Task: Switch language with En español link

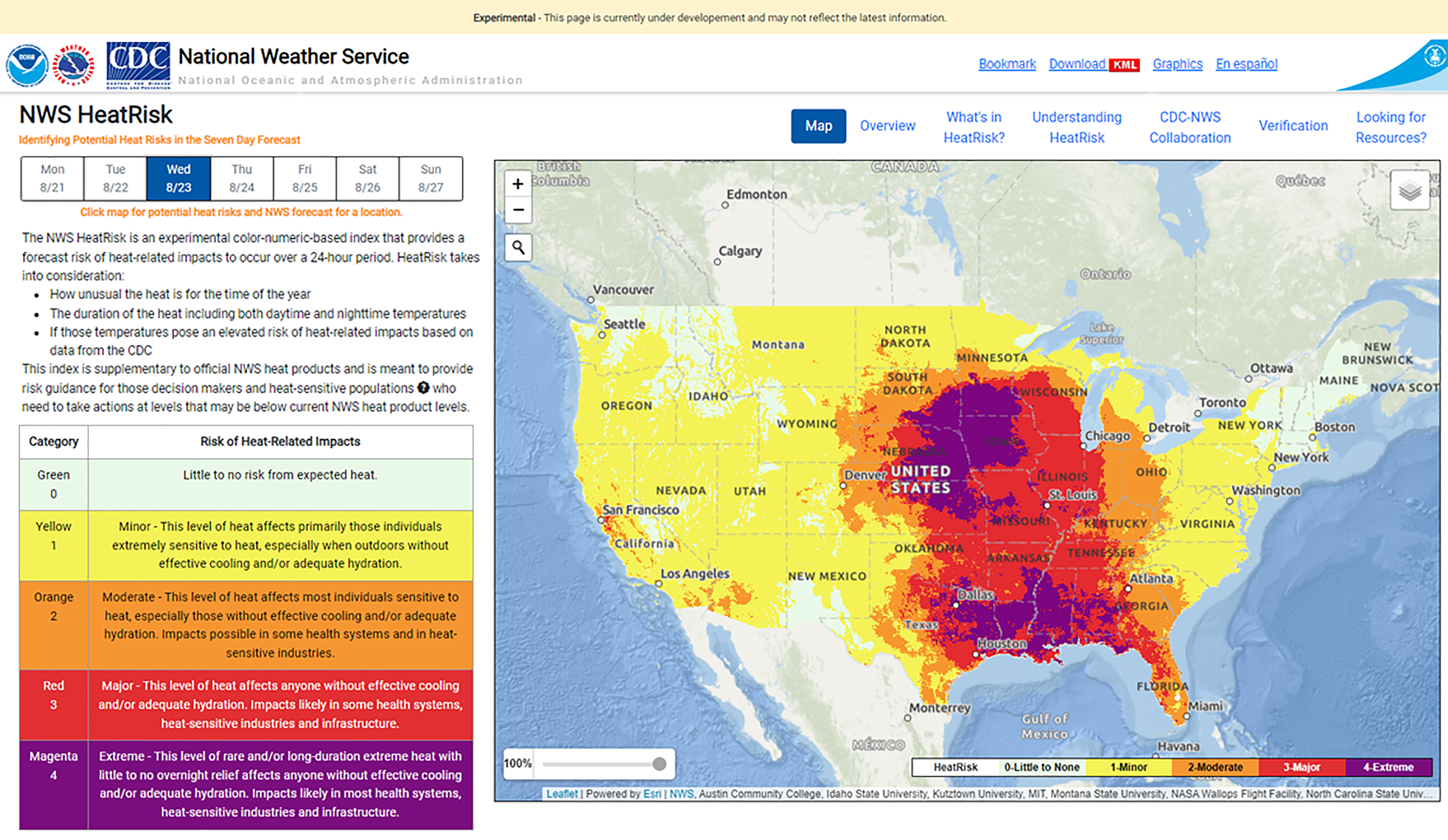Action: tap(1246, 64)
